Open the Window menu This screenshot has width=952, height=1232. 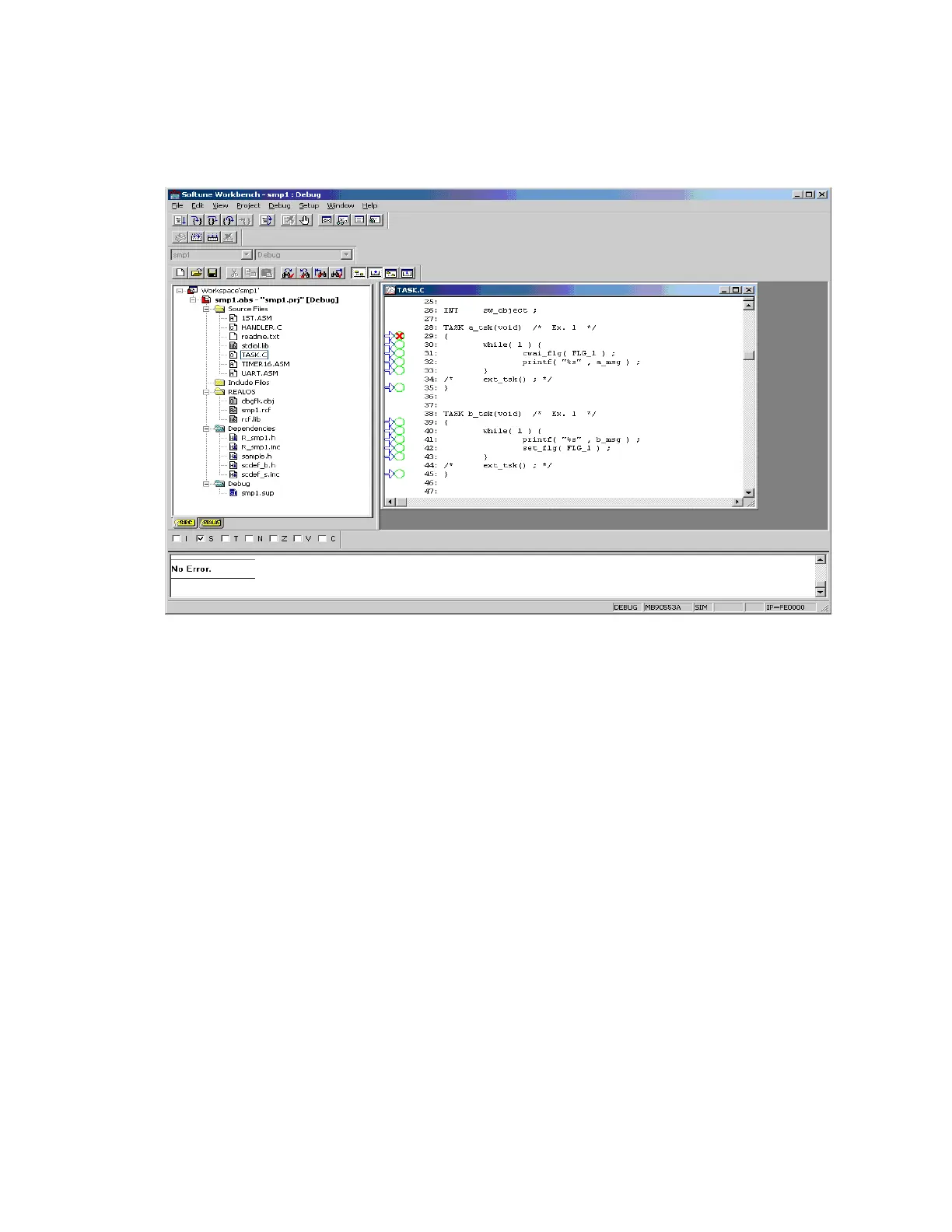pos(341,206)
